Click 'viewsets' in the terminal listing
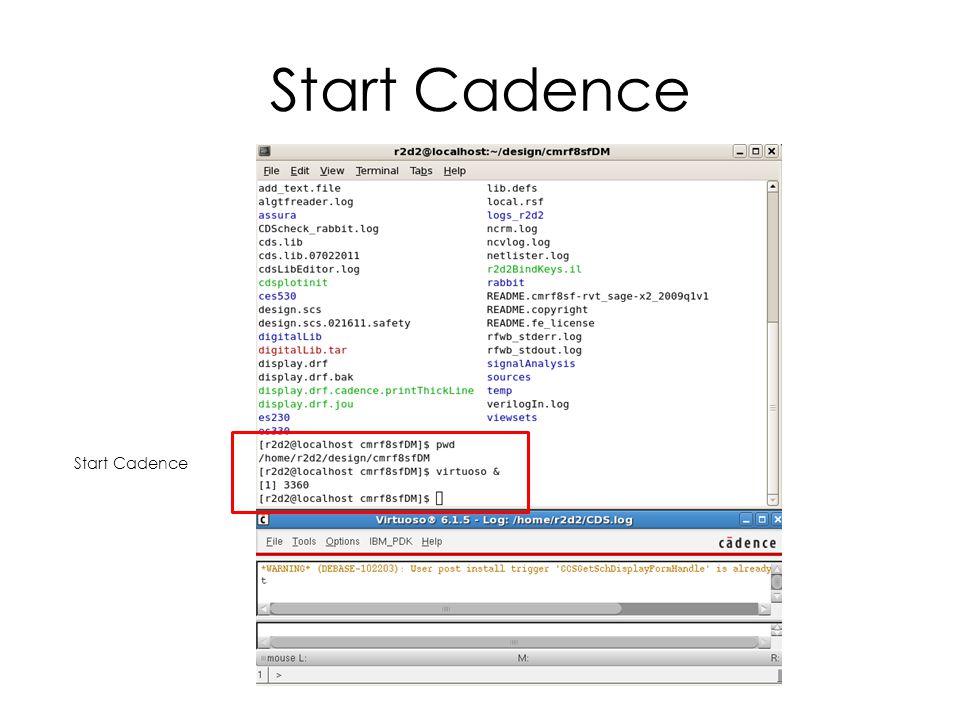 (x=512, y=418)
